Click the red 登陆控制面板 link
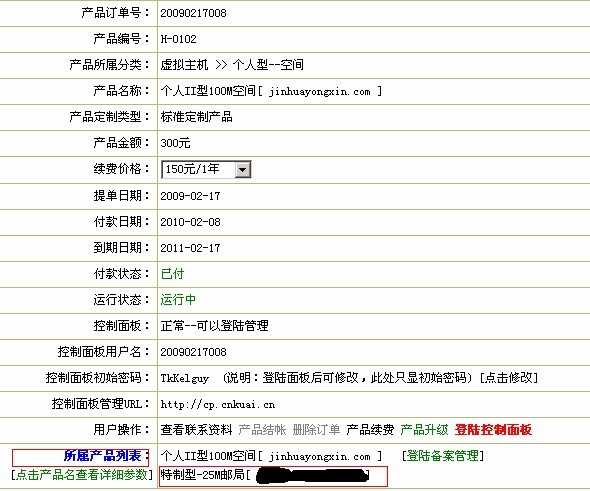 (x=493, y=430)
